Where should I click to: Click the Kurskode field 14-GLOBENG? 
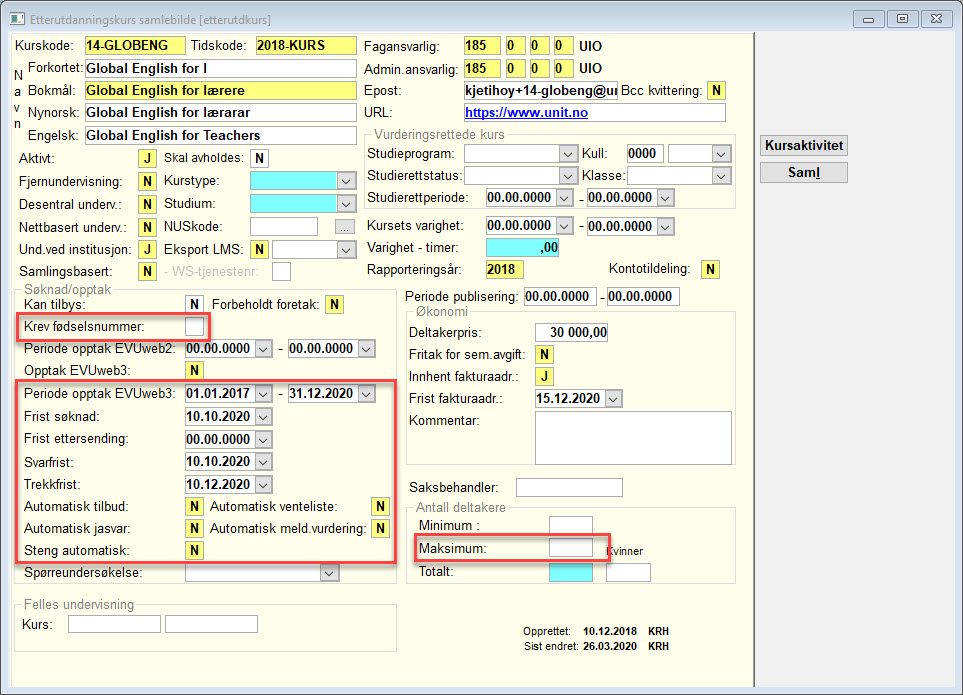click(135, 45)
